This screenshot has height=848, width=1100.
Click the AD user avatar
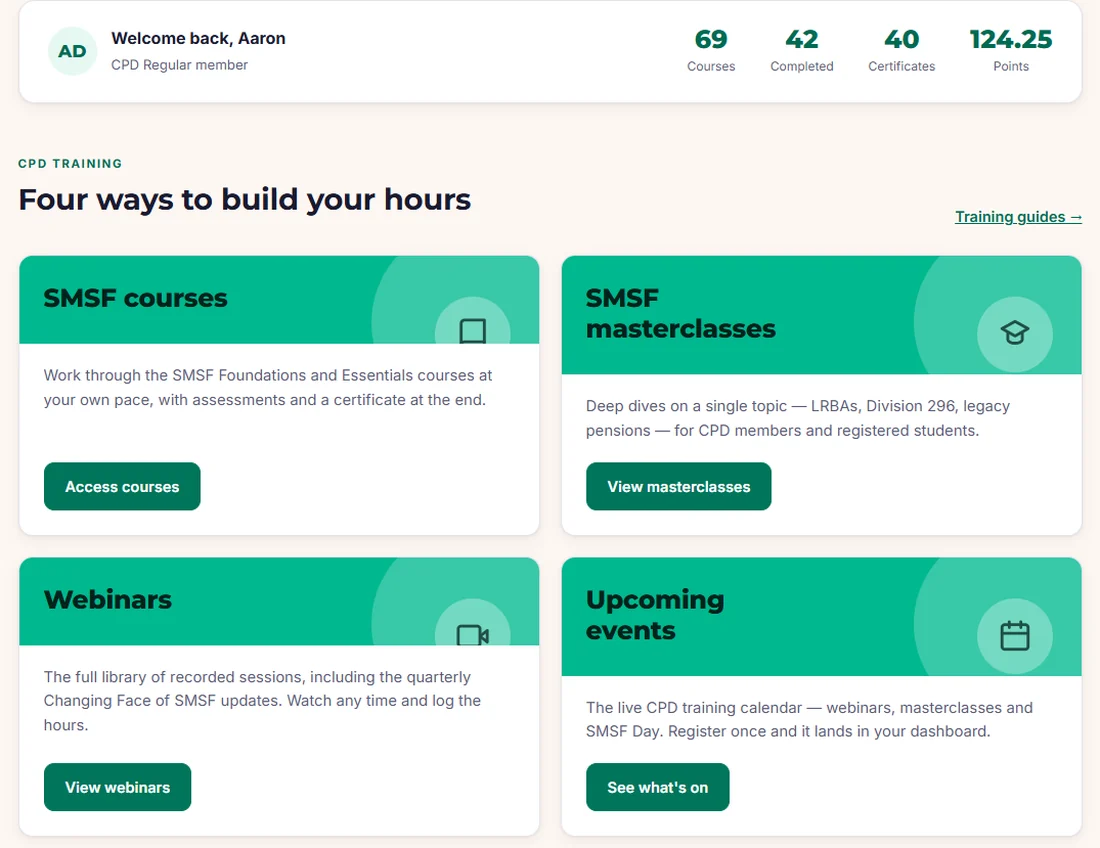pyautogui.click(x=72, y=51)
